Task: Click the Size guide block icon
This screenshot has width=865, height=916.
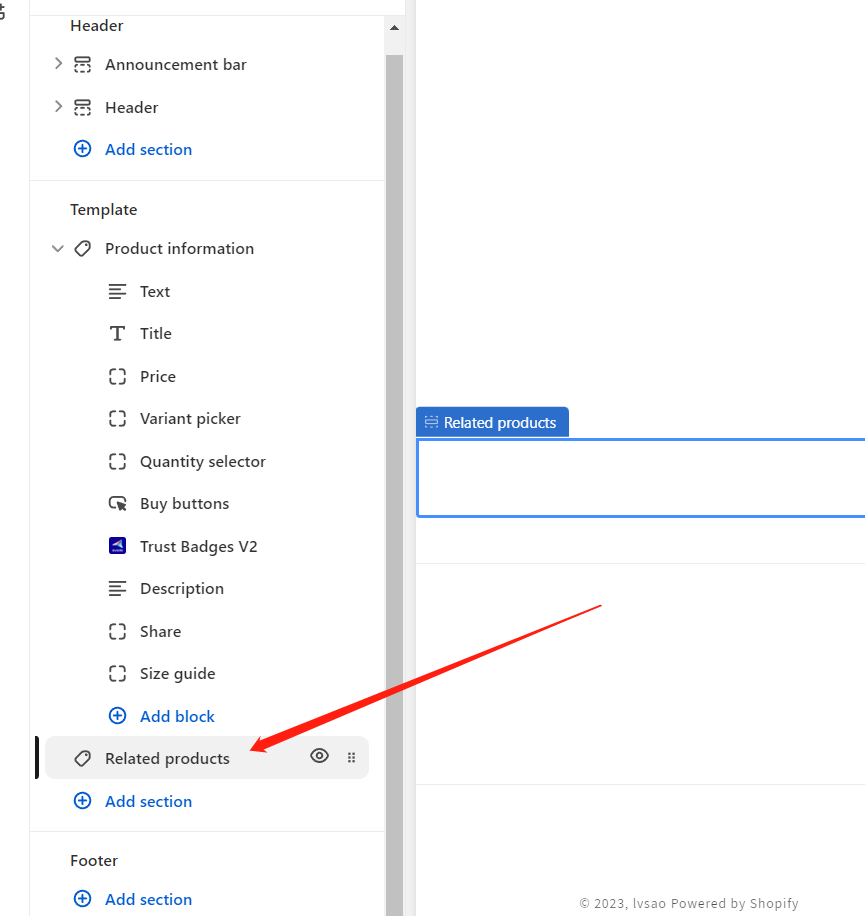Action: pos(117,674)
